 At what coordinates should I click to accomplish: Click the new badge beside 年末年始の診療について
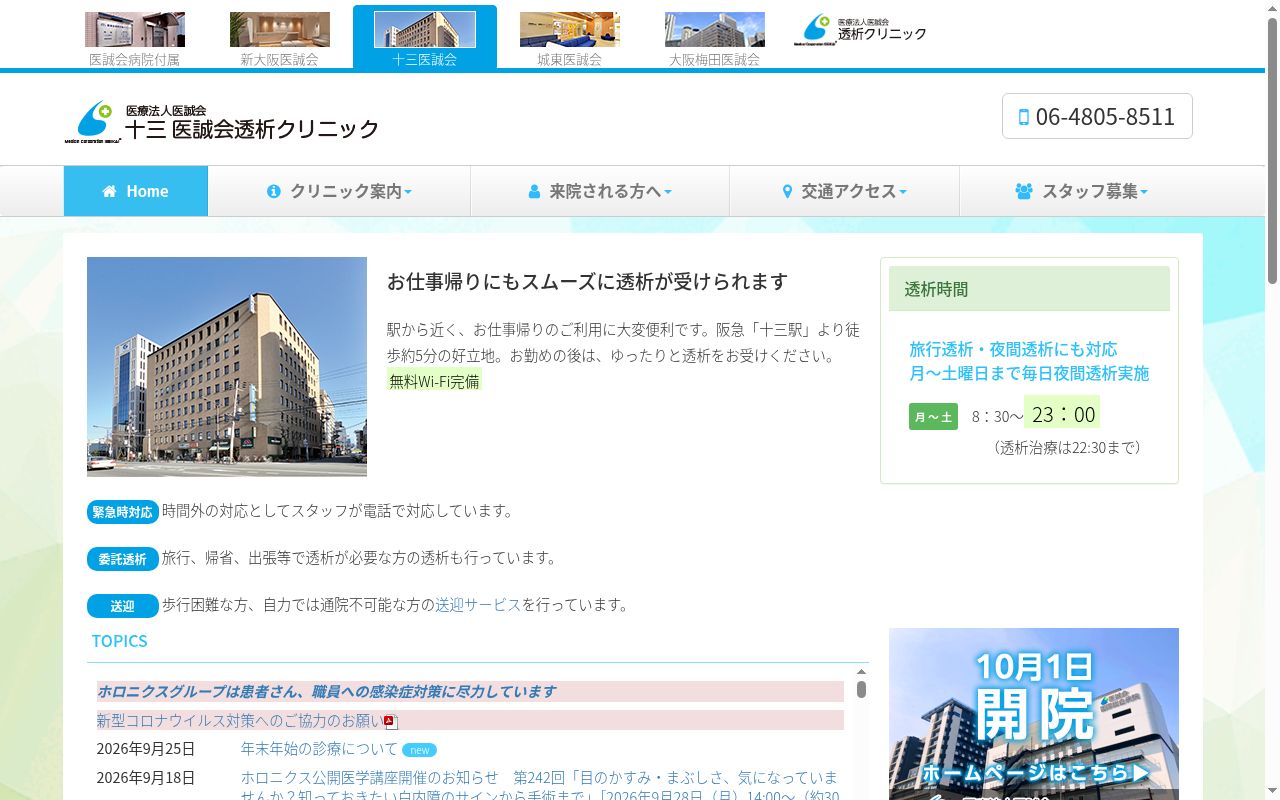click(419, 750)
